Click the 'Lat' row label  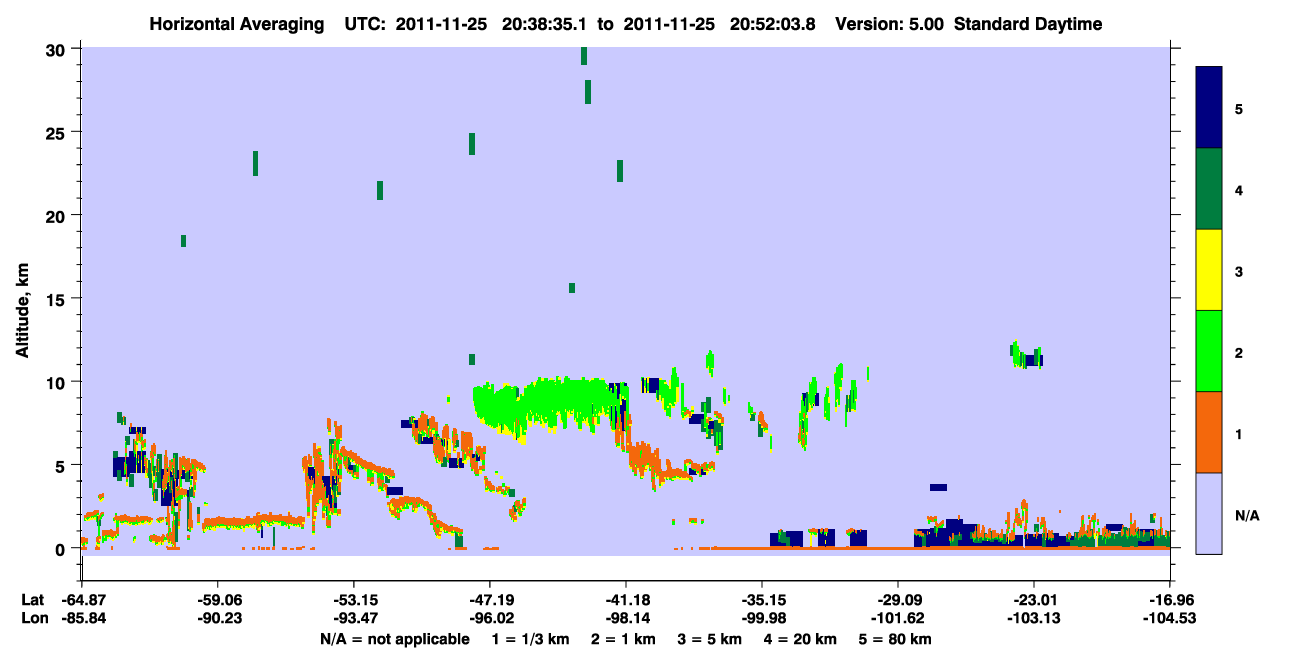[x=33, y=600]
